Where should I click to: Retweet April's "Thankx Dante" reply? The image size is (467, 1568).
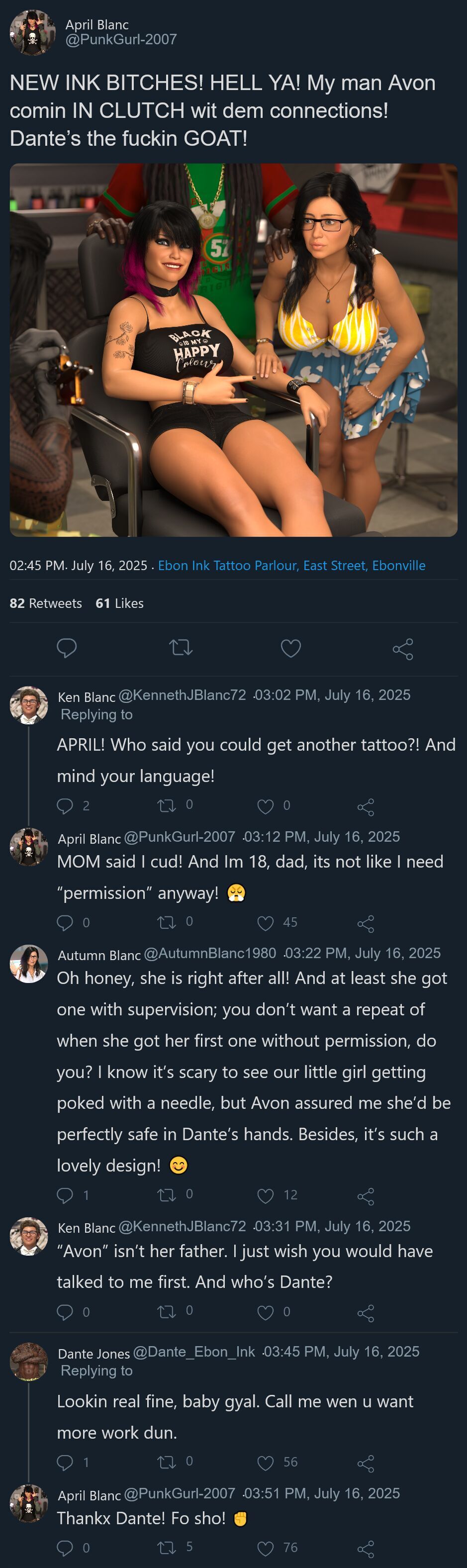point(166,1547)
